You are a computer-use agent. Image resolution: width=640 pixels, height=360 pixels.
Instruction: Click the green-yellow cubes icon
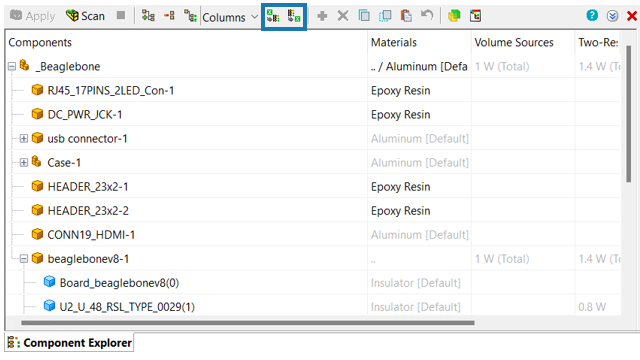coord(454,16)
